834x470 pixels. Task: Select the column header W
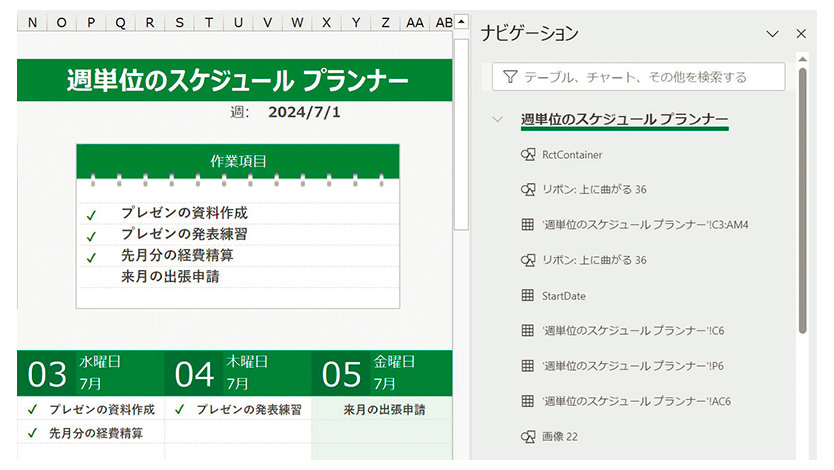[x=297, y=22]
